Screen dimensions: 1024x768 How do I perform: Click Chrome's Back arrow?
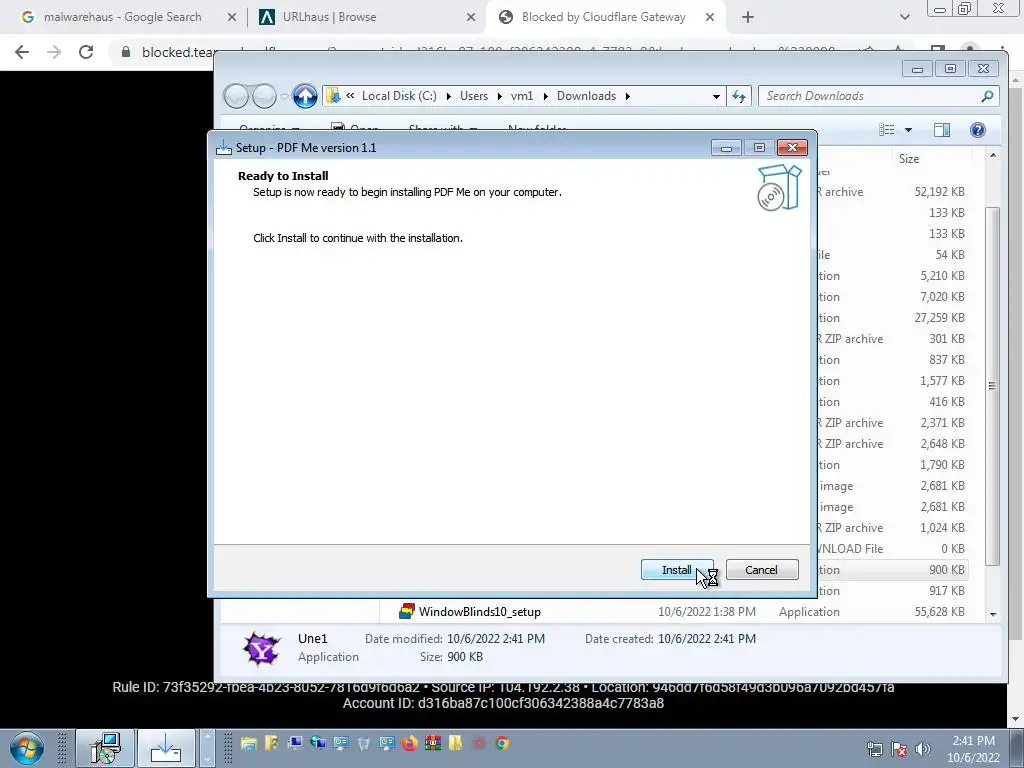pyautogui.click(x=22, y=52)
